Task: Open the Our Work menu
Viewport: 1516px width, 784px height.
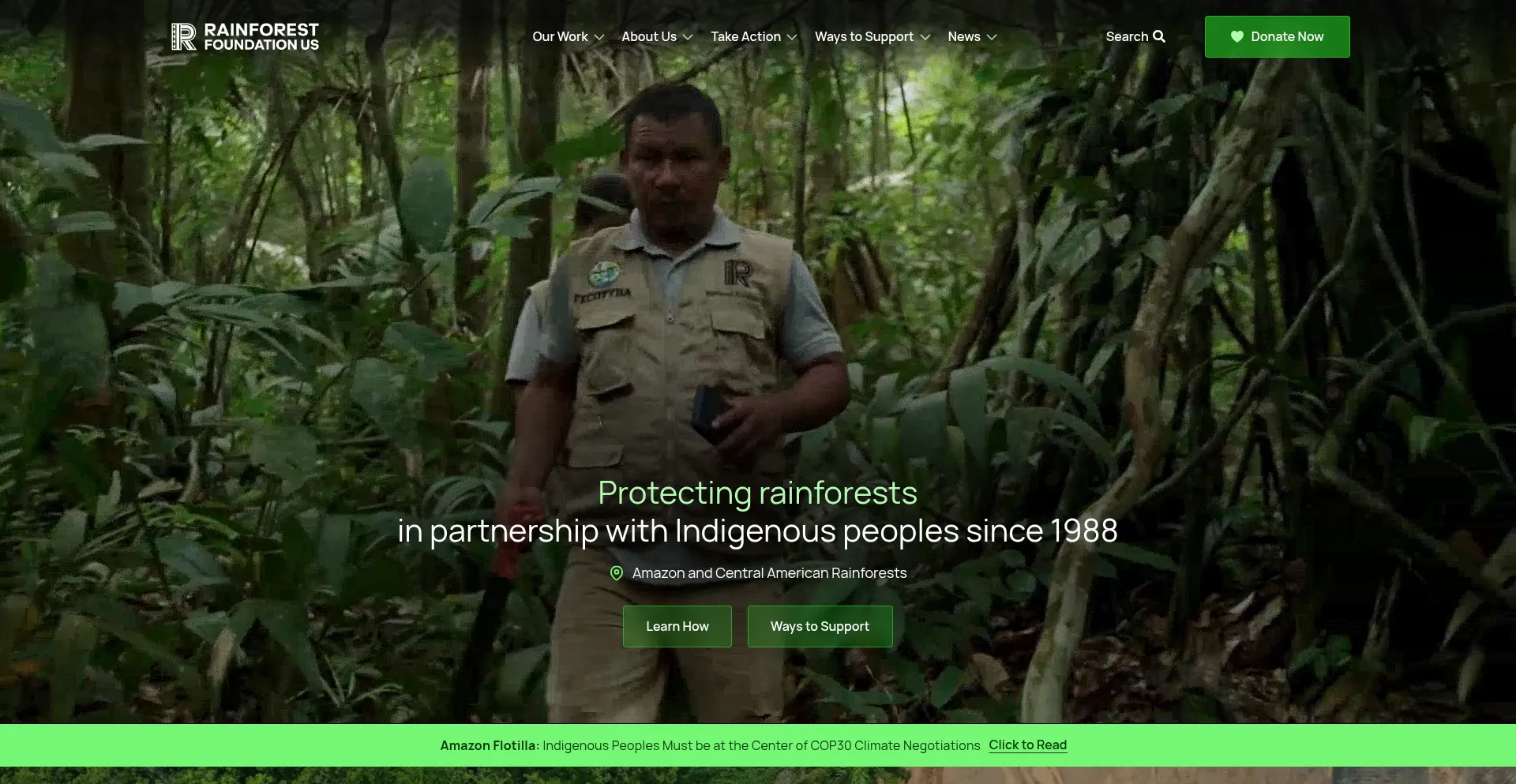Action: 560,36
